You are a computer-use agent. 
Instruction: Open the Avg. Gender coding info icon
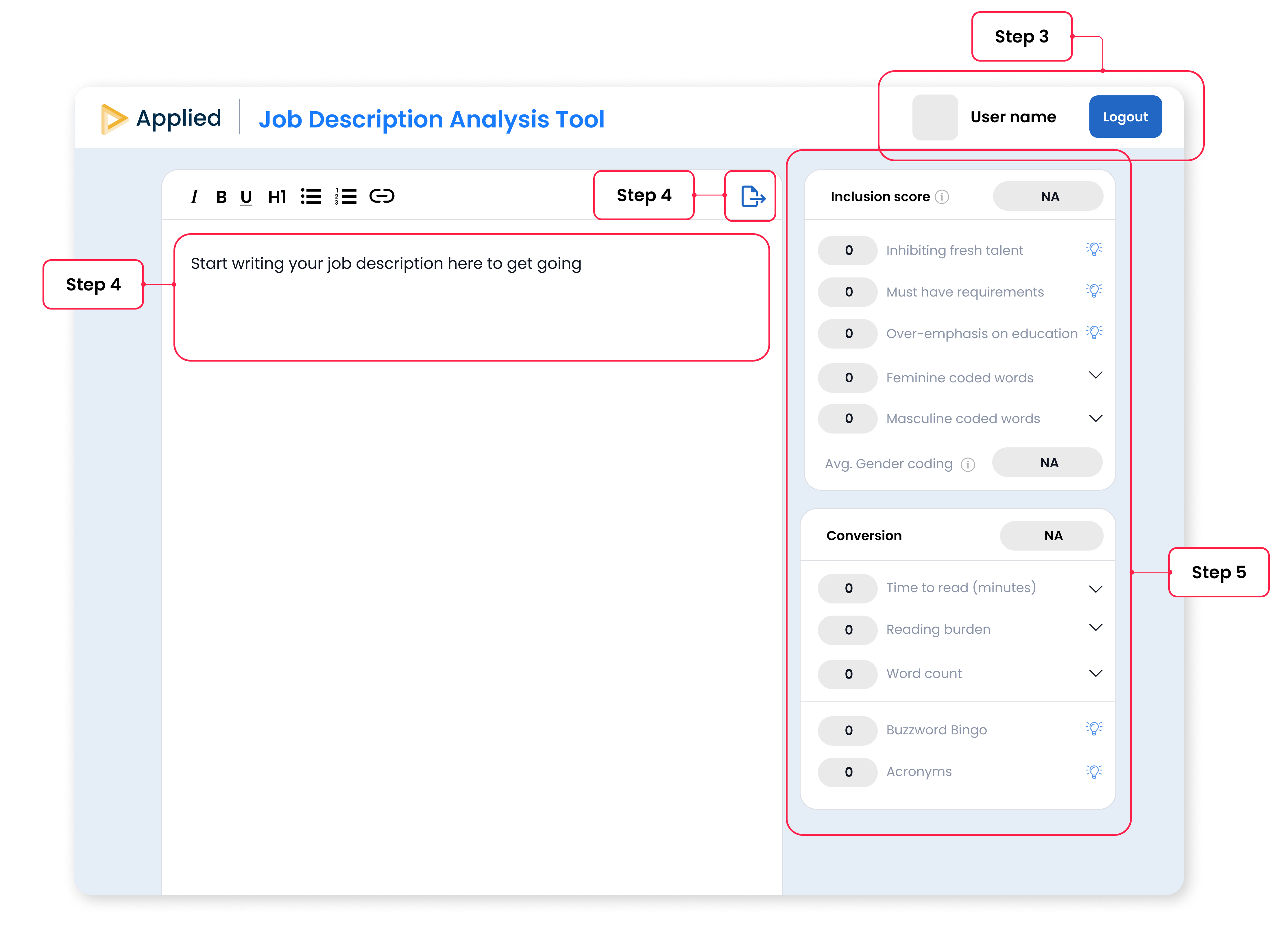tap(968, 465)
